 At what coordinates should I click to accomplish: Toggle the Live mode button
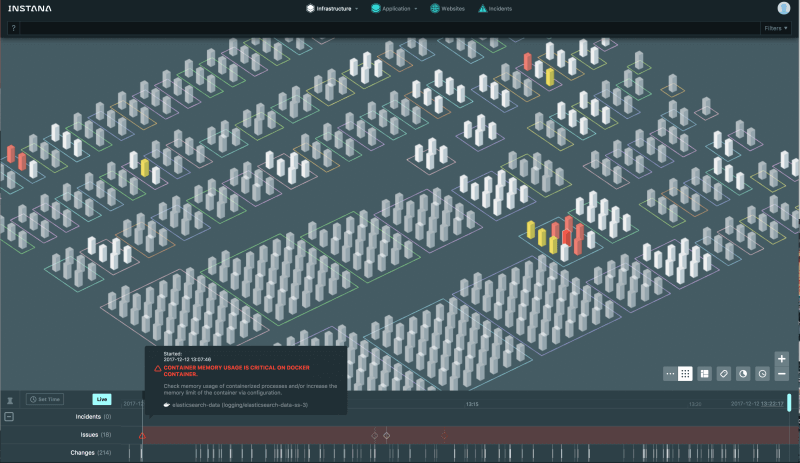pyautogui.click(x=102, y=399)
